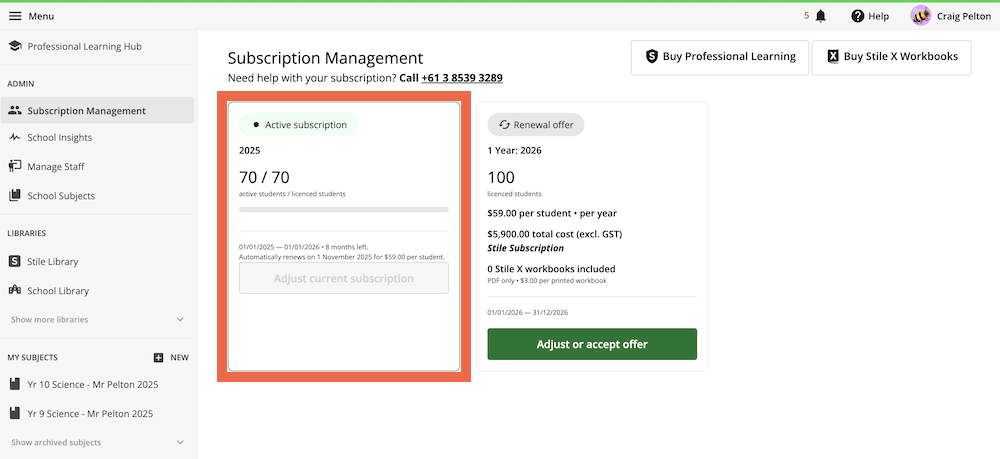Call the +61 3 8539 3289 link
The height and width of the screenshot is (459, 1000).
[462, 78]
